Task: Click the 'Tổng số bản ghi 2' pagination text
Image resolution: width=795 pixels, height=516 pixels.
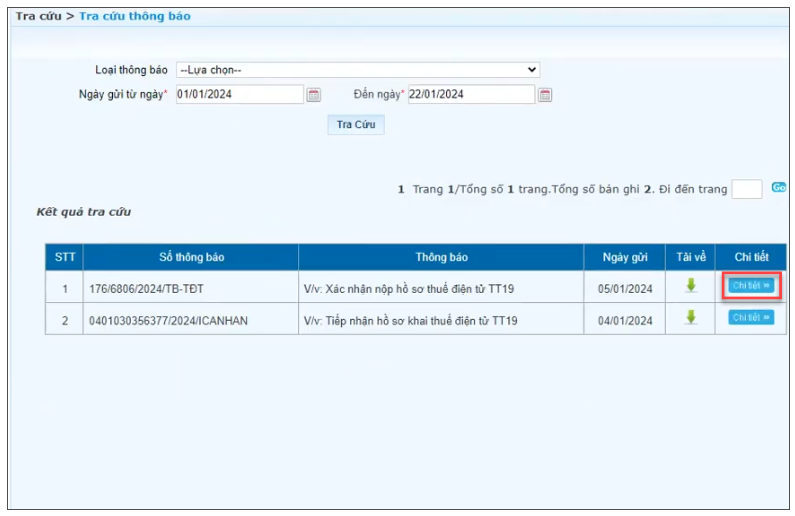Action: pyautogui.click(x=602, y=190)
